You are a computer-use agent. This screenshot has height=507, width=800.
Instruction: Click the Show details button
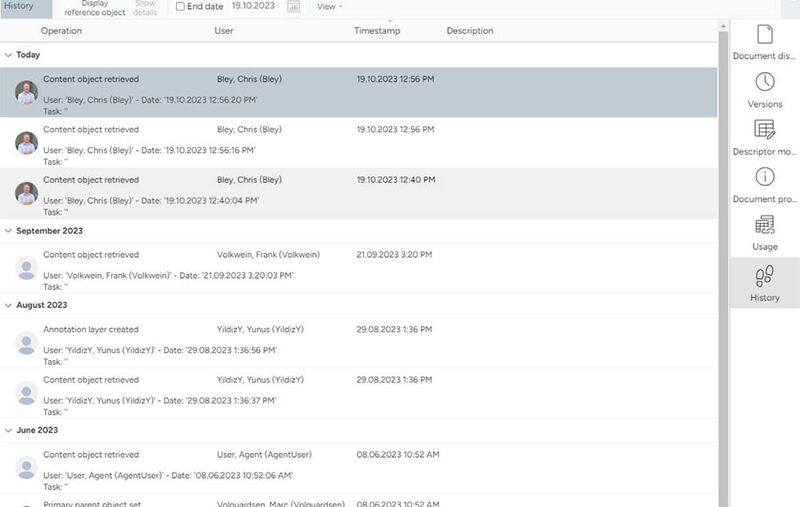coord(145,8)
